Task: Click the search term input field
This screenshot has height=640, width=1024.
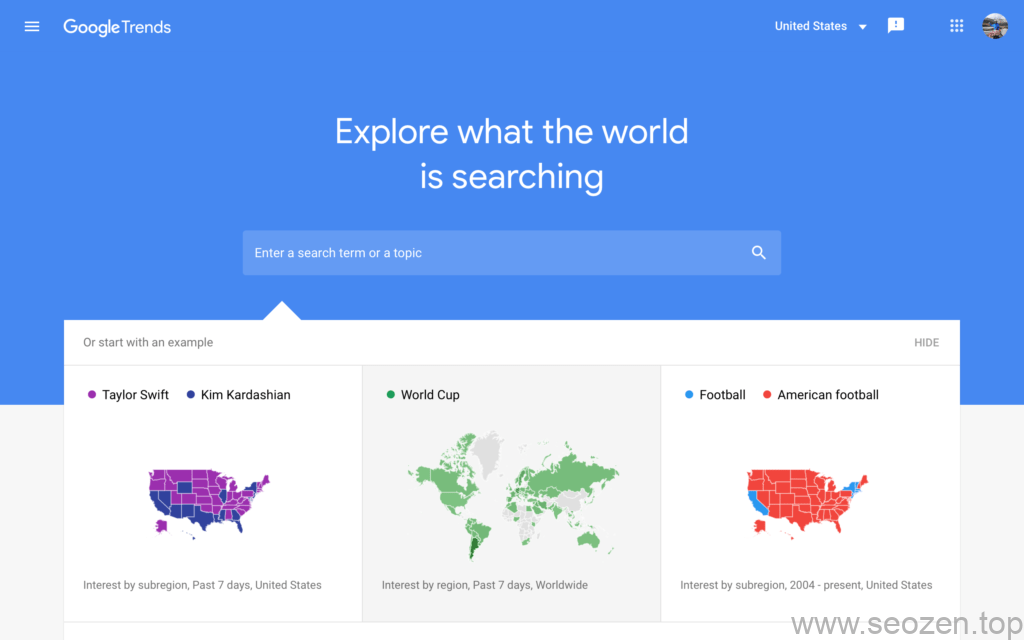Action: [x=480, y=253]
